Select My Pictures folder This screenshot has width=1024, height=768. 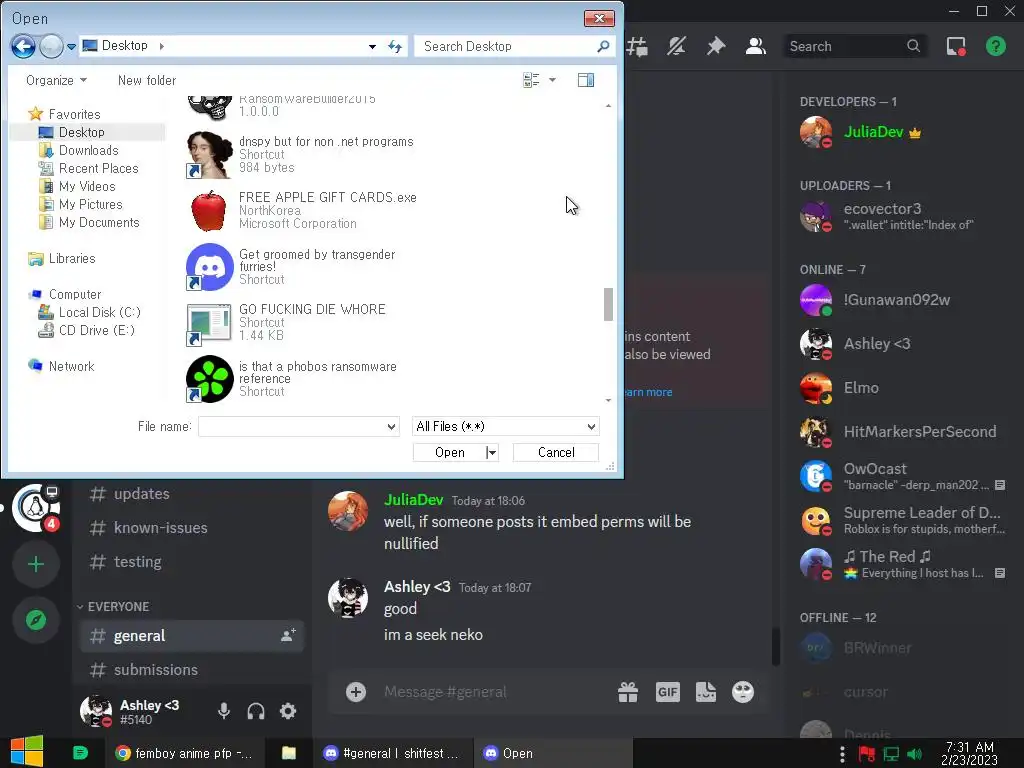tap(90, 204)
